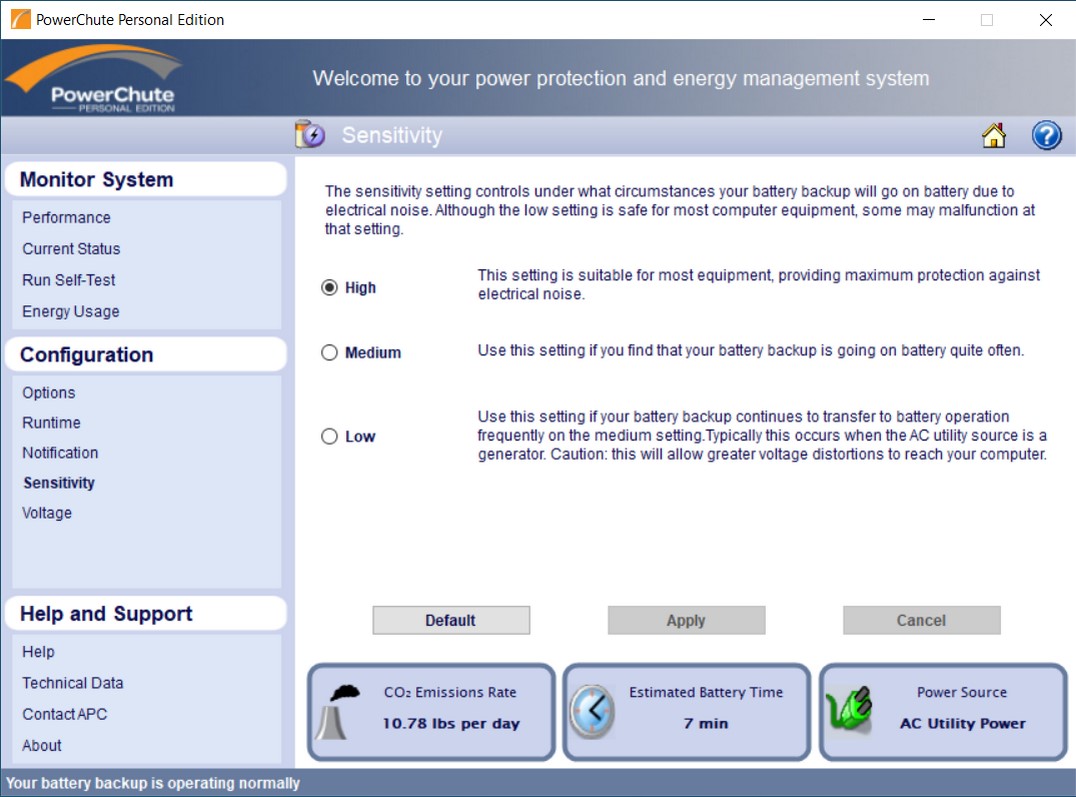Close the PowerChute window
The height and width of the screenshot is (797, 1076).
pos(1046,20)
